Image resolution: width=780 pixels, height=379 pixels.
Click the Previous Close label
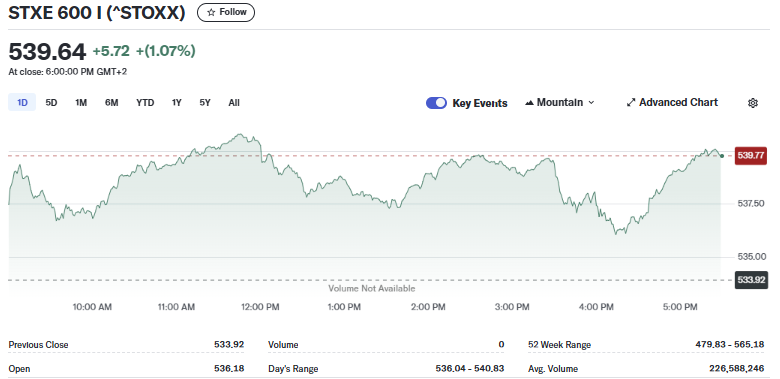point(38,345)
